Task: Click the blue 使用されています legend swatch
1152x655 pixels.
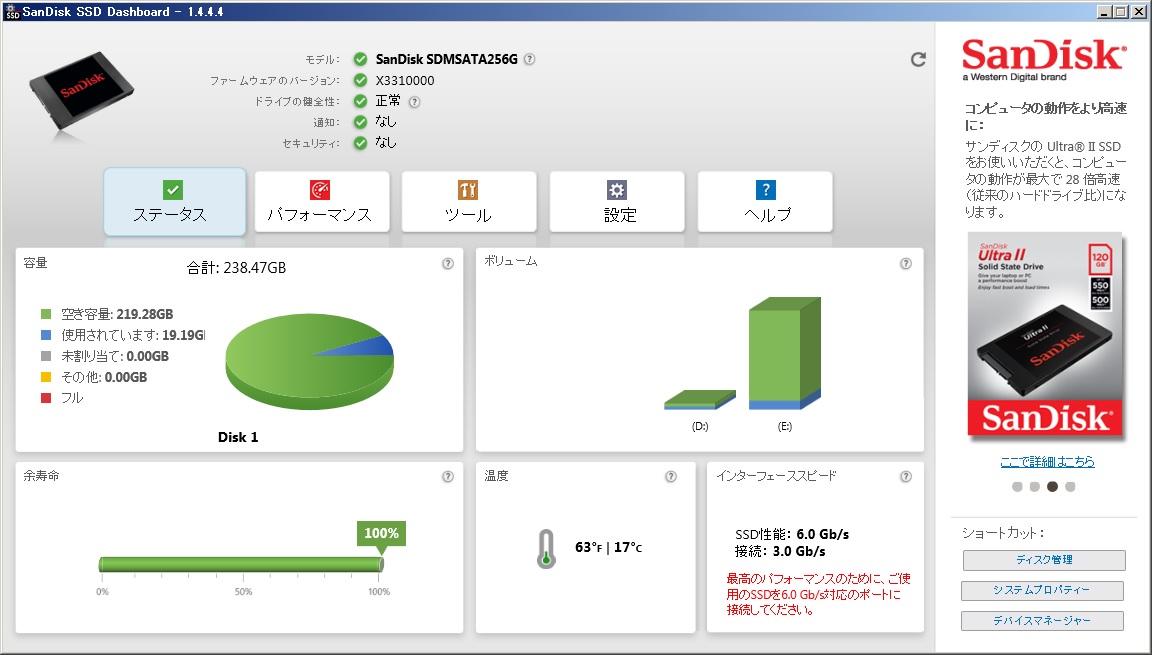Action: click(46, 335)
